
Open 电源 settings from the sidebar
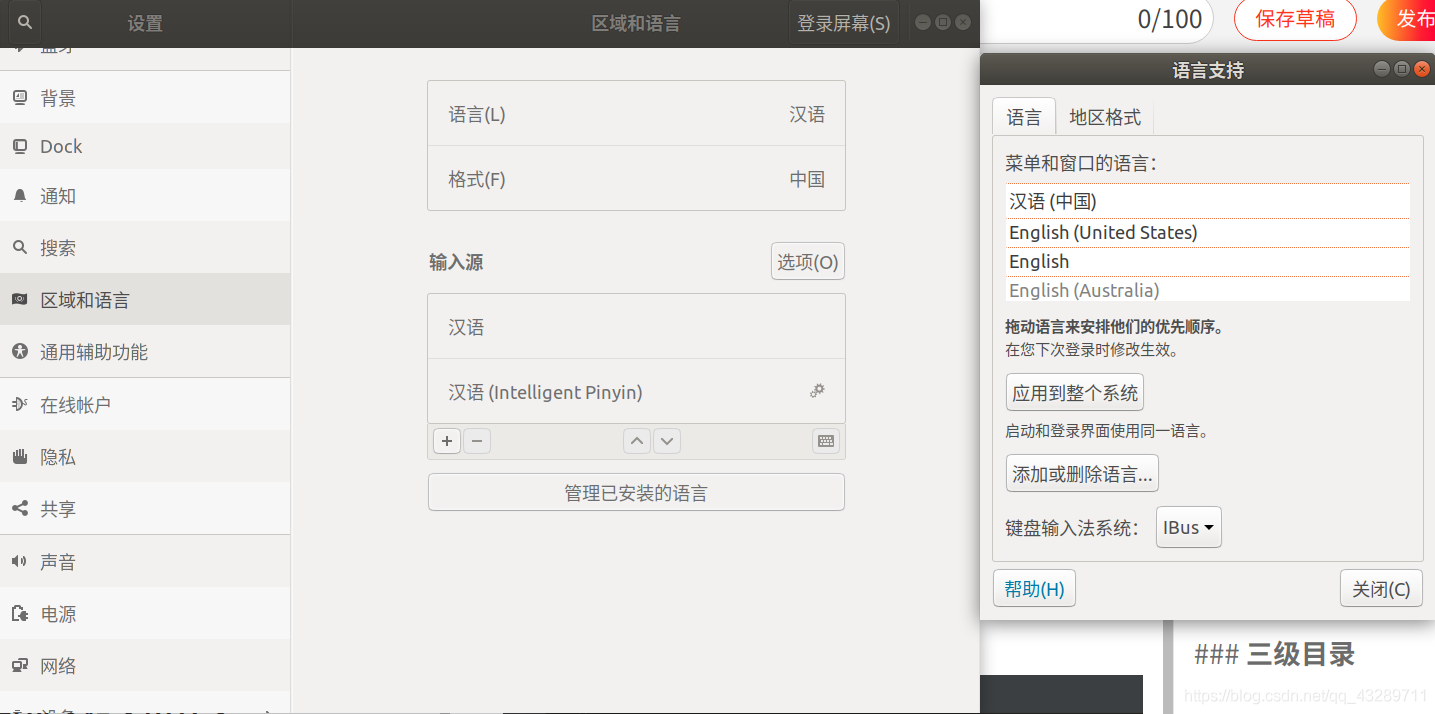58,613
